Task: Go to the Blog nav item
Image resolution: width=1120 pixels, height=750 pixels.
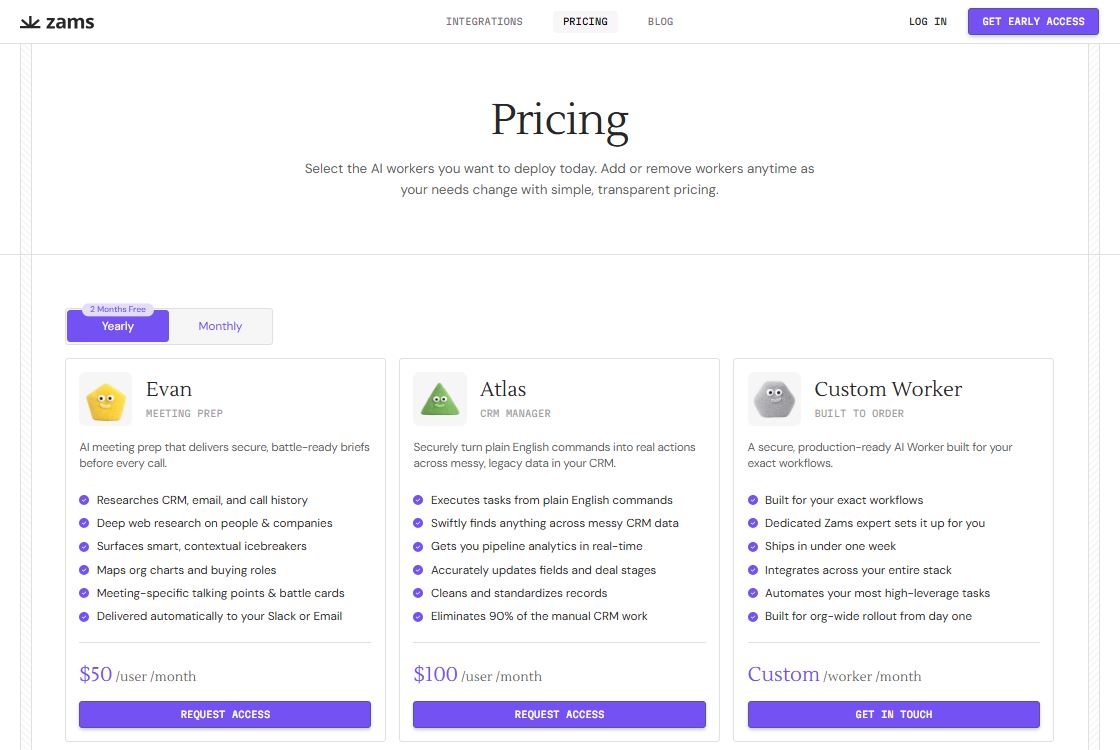Action: pos(660,22)
